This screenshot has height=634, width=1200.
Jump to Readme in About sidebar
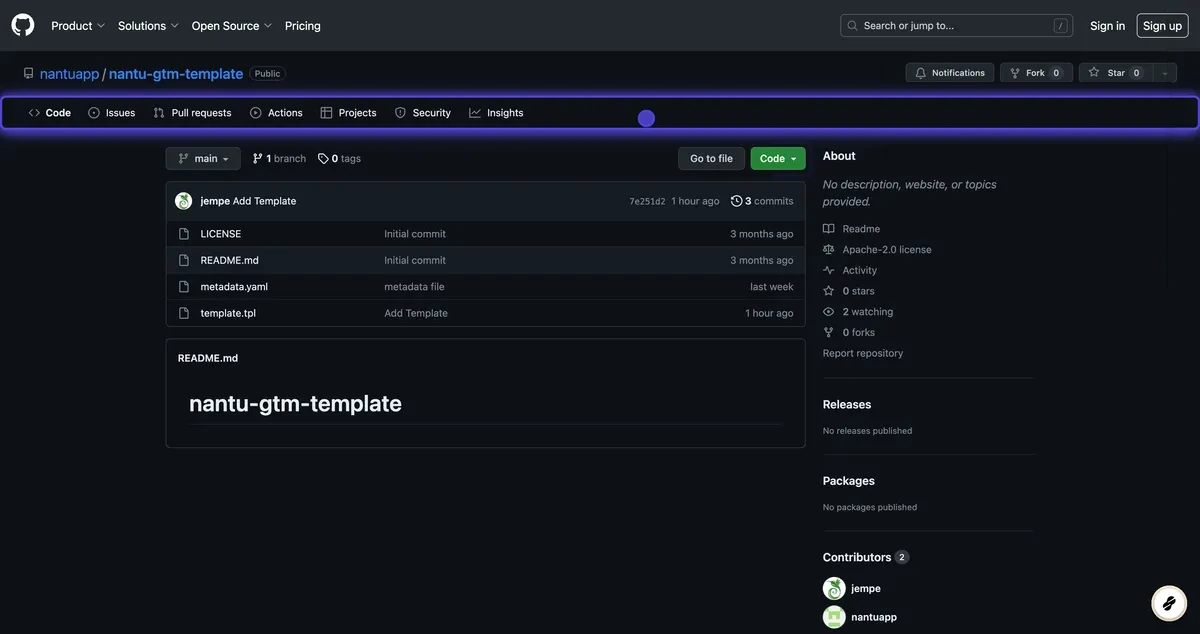point(852,229)
